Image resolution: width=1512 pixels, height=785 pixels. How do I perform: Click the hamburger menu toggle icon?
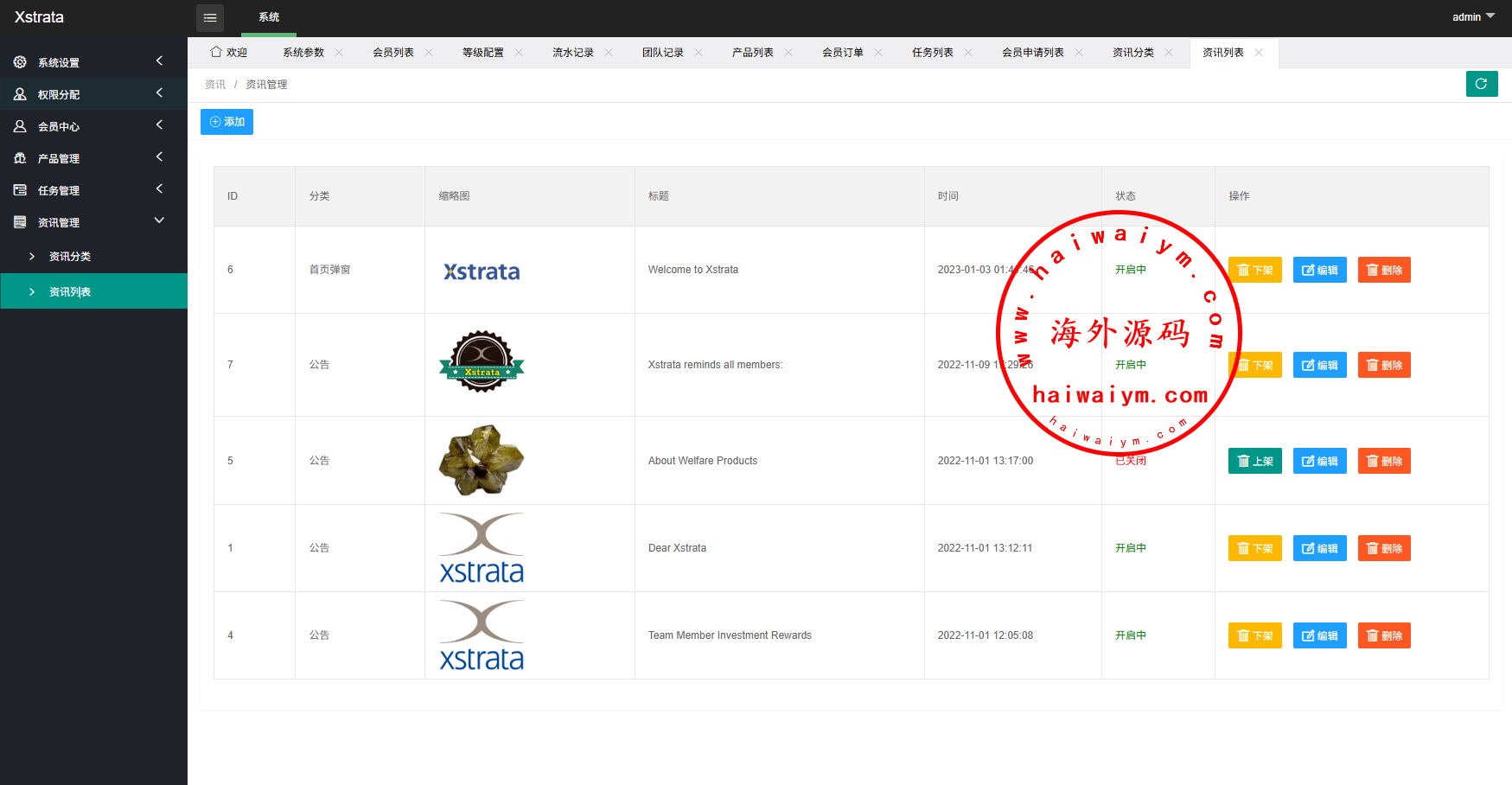coord(210,17)
